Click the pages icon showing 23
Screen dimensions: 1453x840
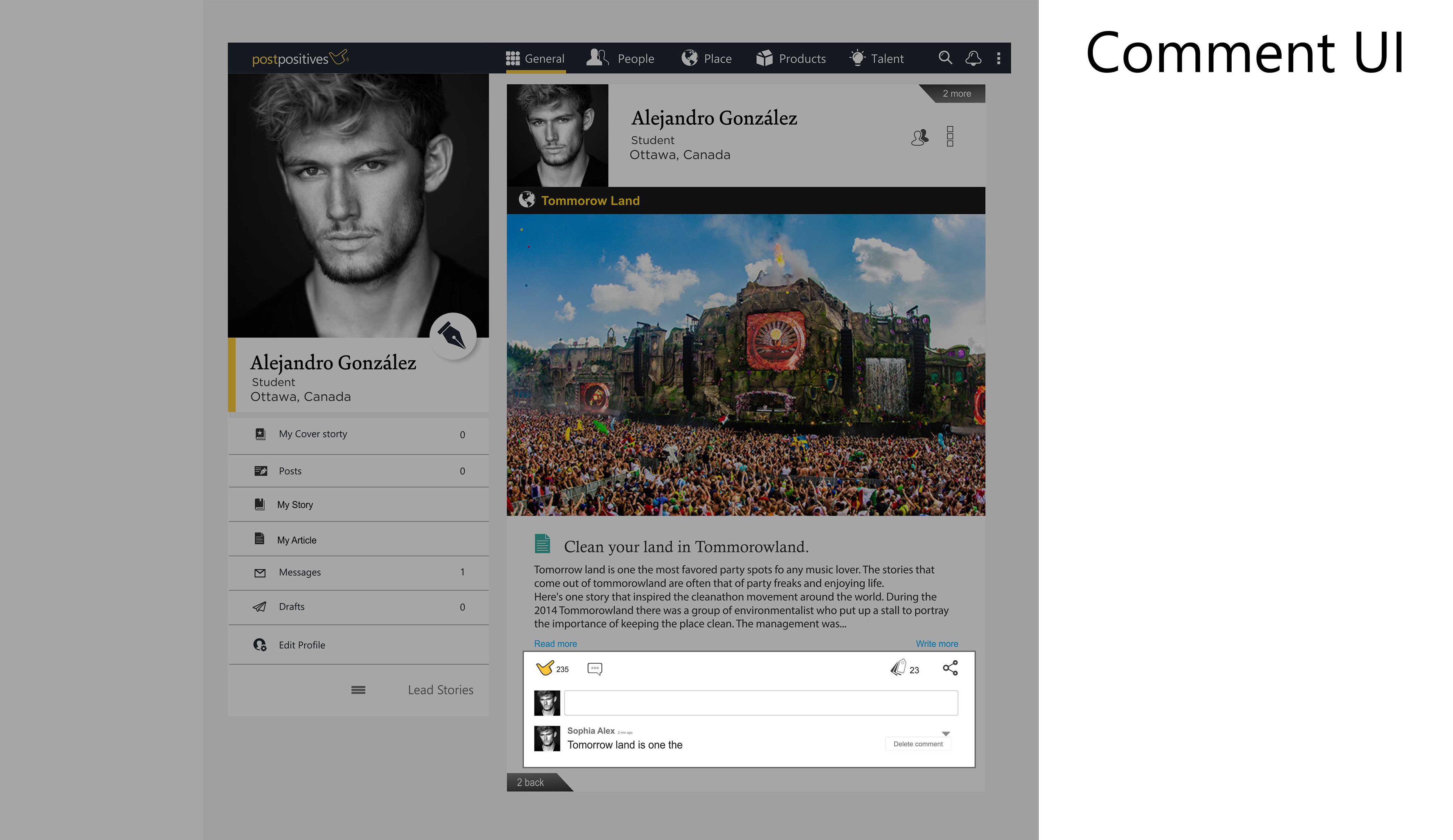(x=898, y=668)
